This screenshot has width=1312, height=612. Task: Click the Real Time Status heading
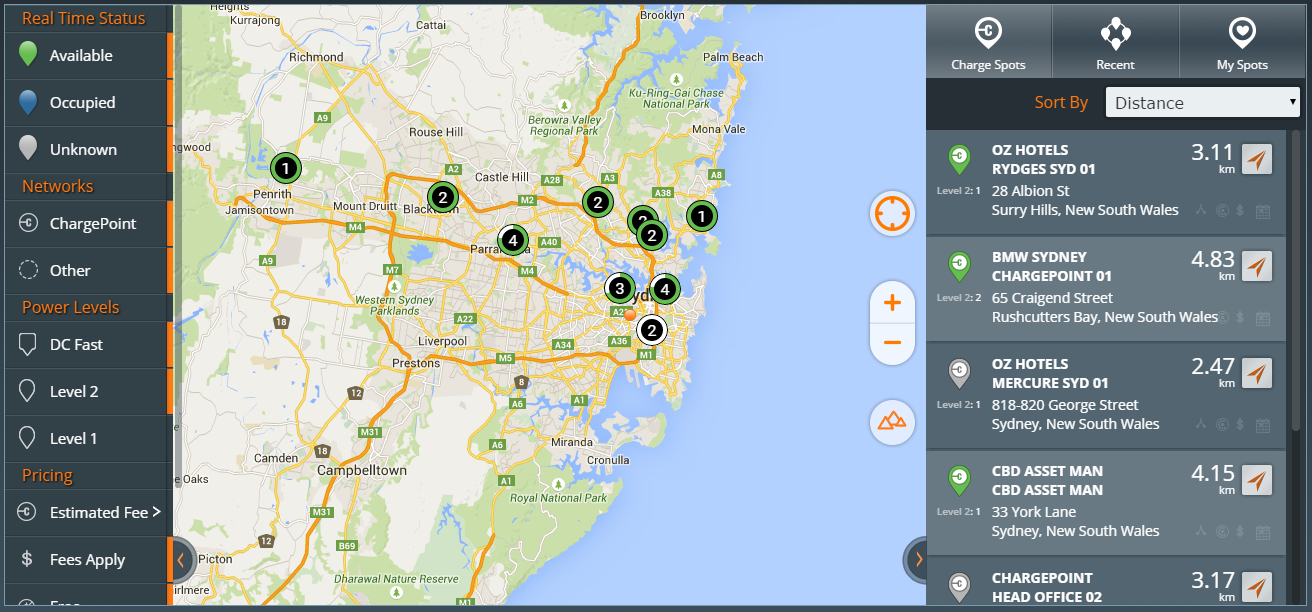[x=84, y=18]
